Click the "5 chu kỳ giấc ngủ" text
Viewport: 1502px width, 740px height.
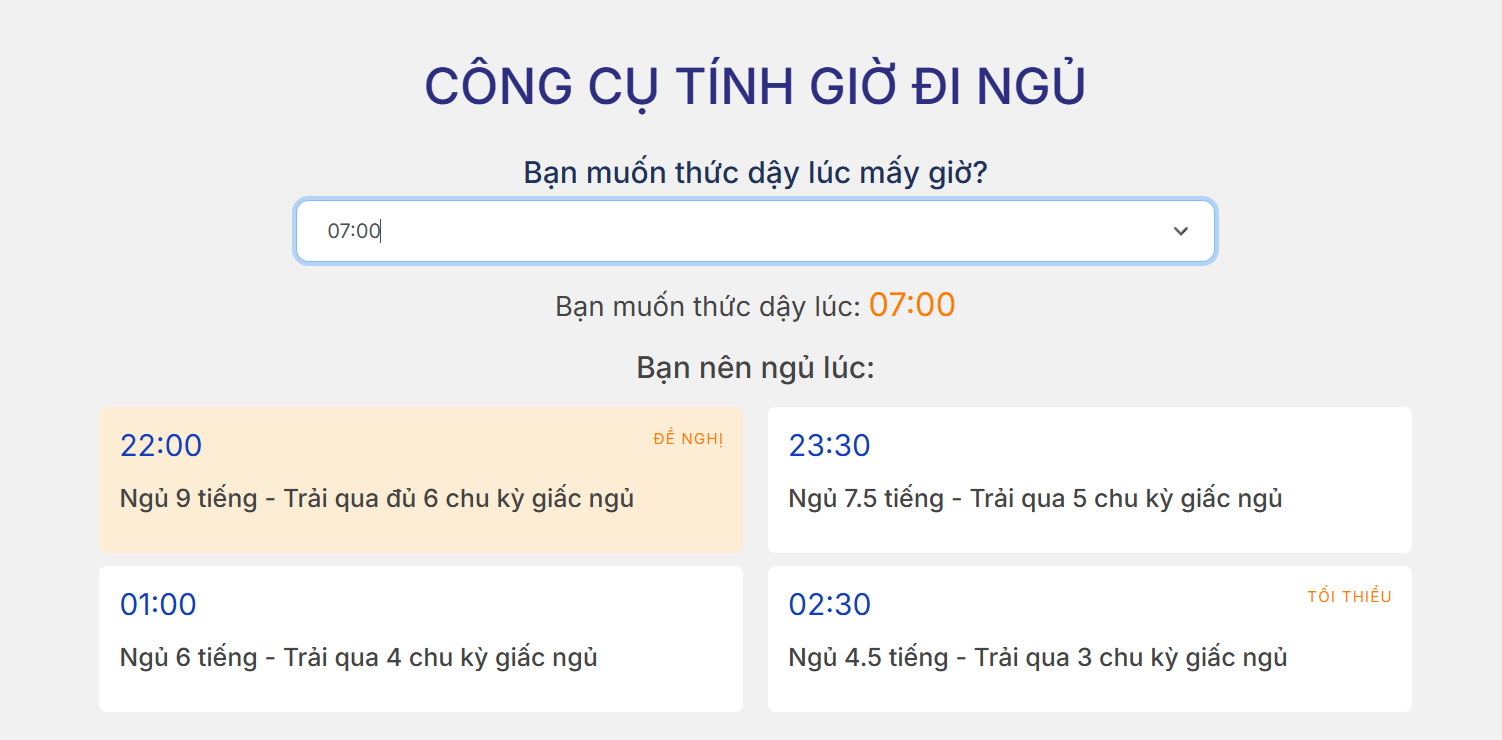[x=1177, y=498]
